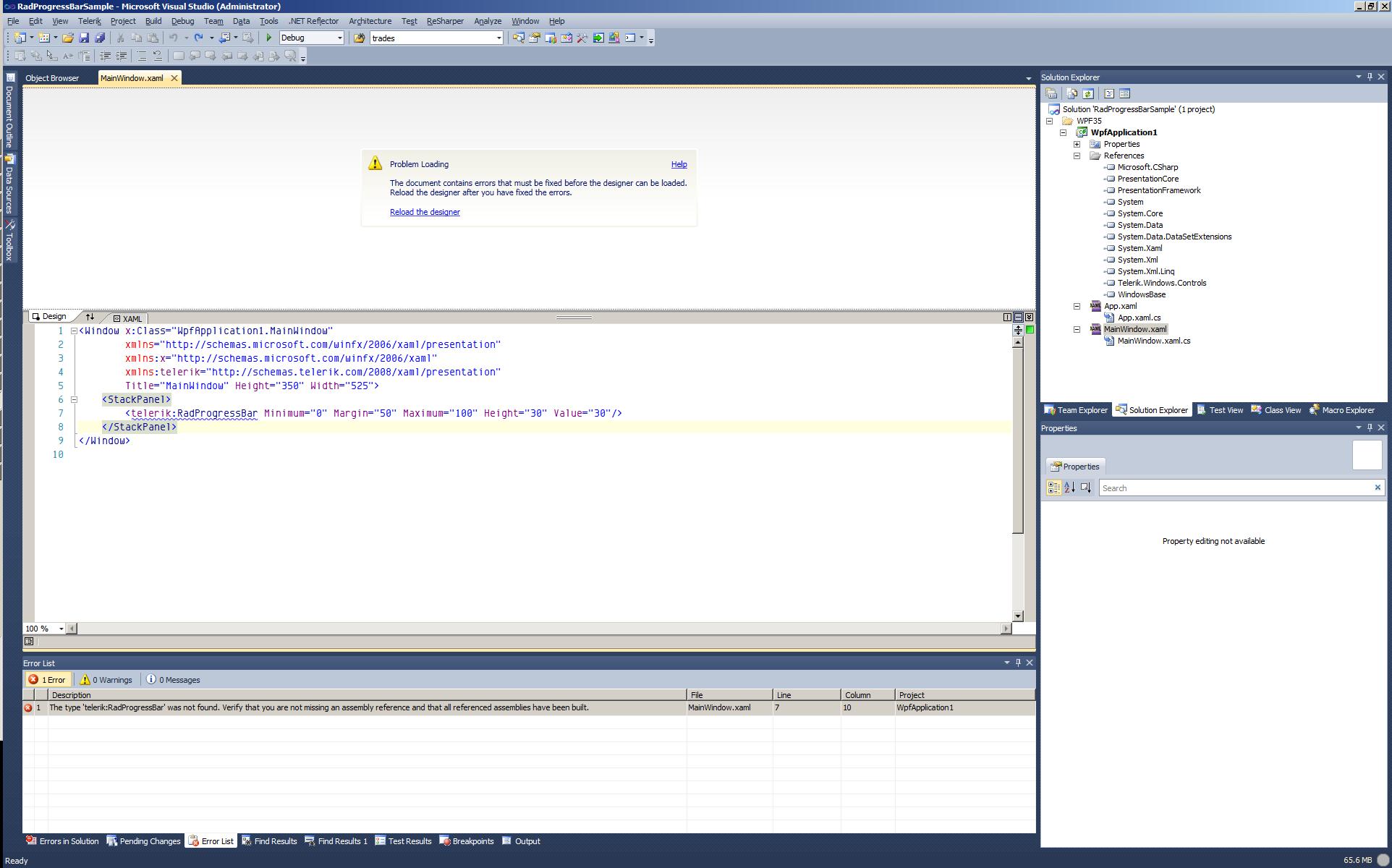The image size is (1392, 868).
Task: Click Refresh icon in Solution Explorer toolbar
Action: point(1087,93)
